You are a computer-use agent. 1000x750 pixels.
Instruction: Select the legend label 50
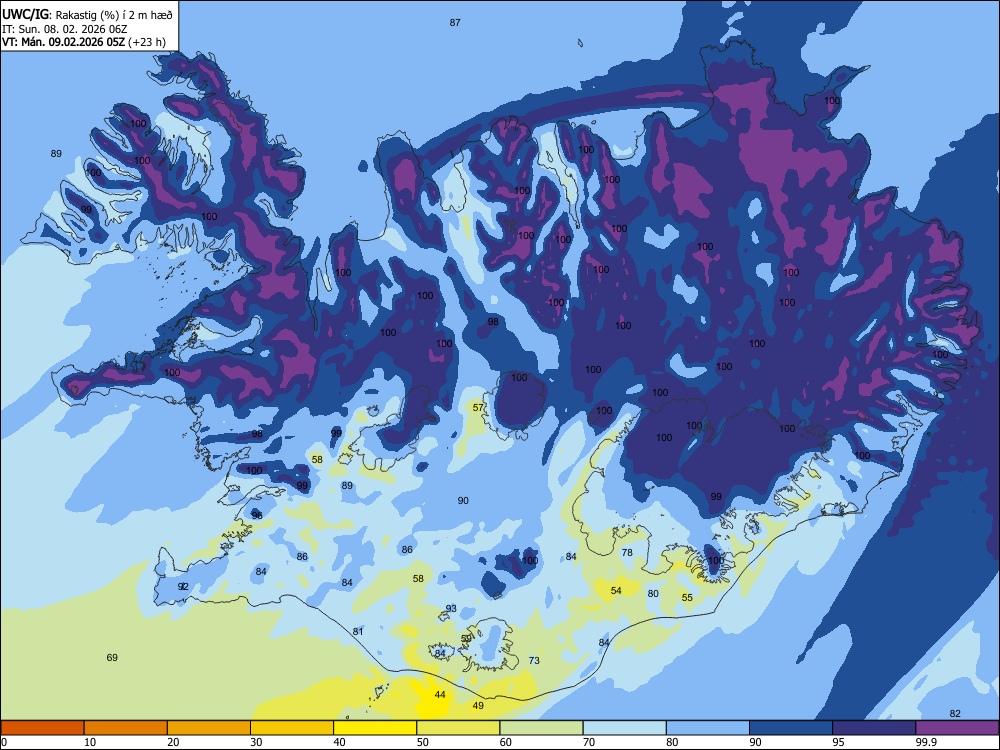coord(422,742)
